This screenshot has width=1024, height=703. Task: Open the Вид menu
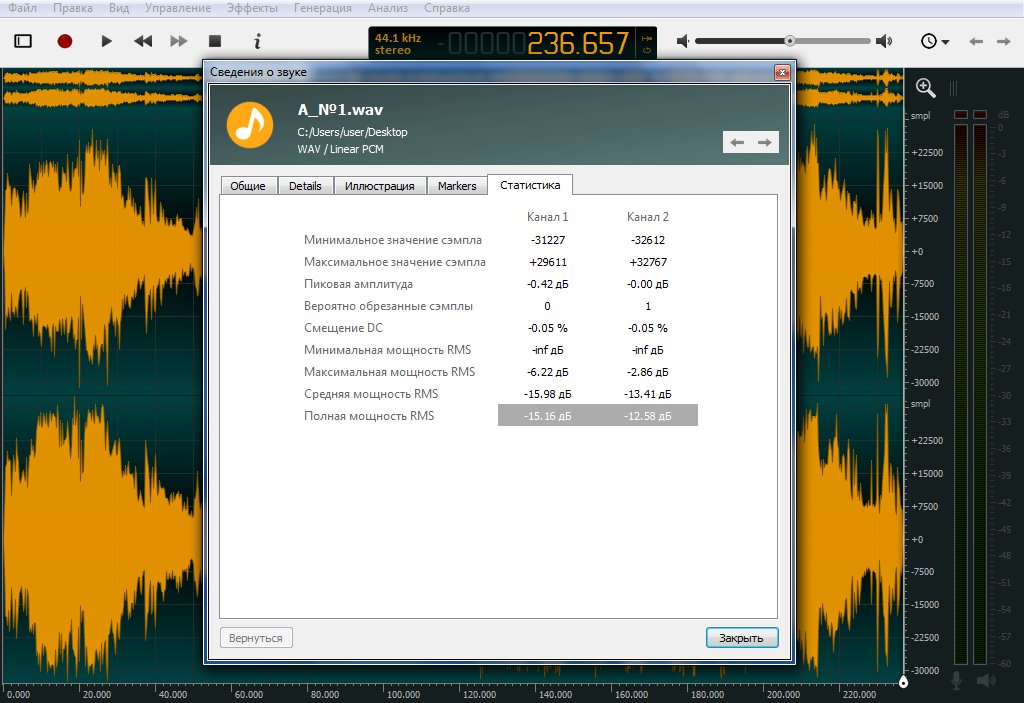[119, 8]
